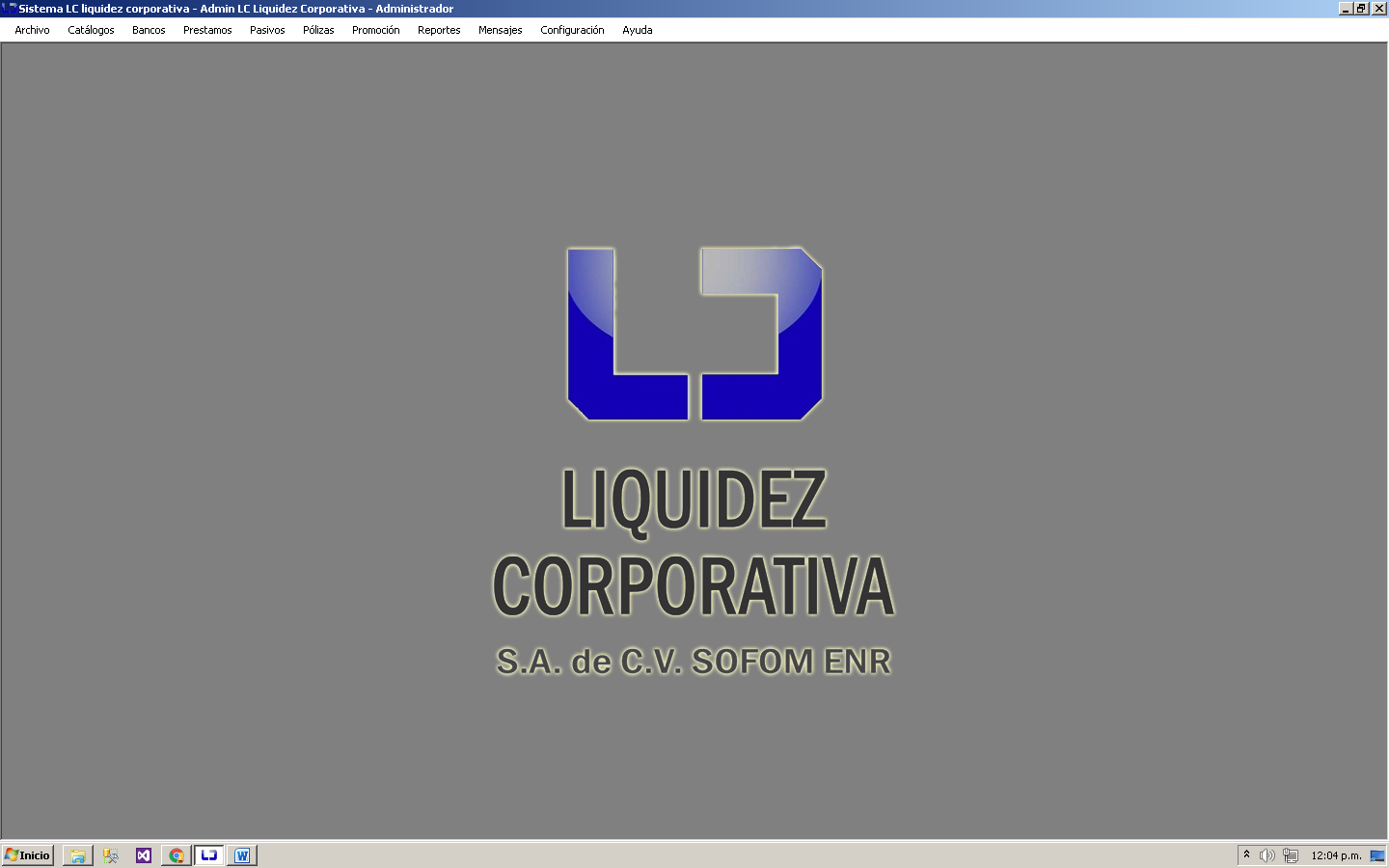This screenshot has width=1389, height=868.
Task: Open the Catálogos menu
Action: tap(91, 30)
